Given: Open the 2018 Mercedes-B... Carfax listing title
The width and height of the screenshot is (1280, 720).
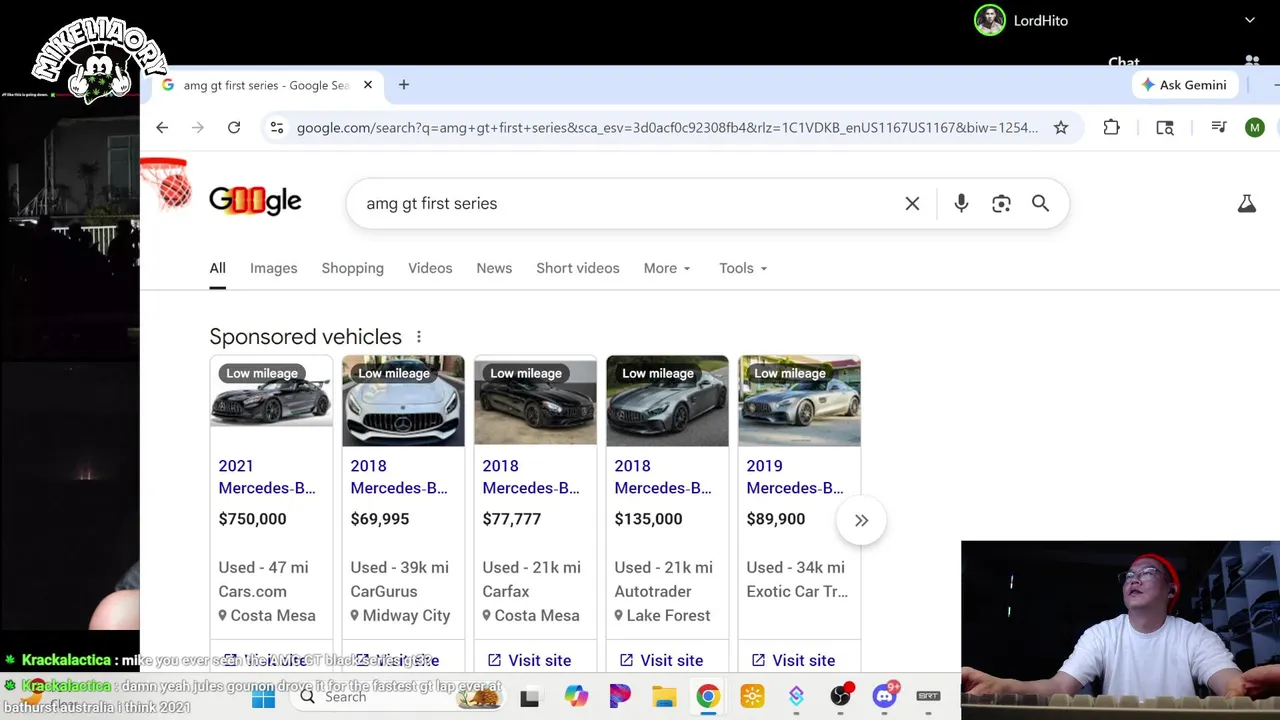Looking at the screenshot, I should coord(530,477).
